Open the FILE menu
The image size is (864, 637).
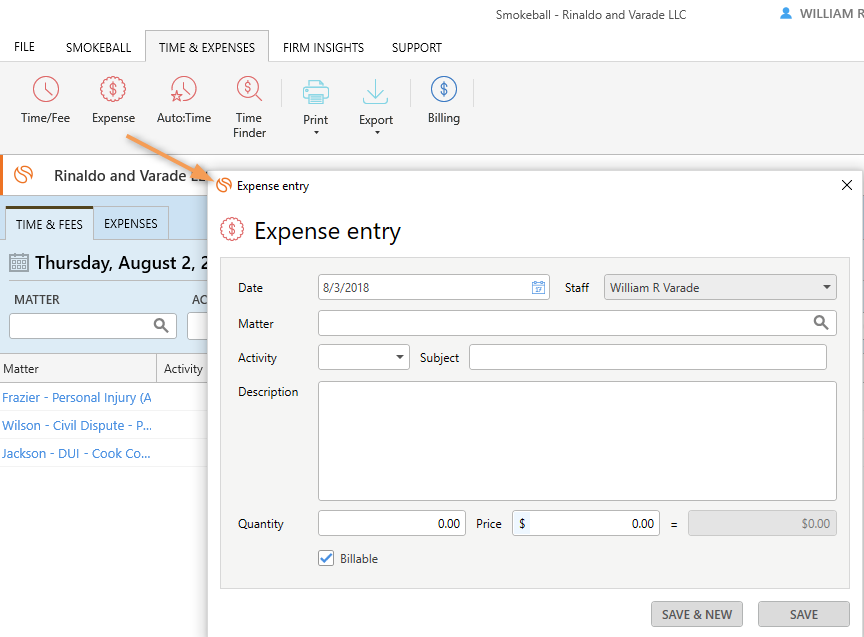click(24, 47)
